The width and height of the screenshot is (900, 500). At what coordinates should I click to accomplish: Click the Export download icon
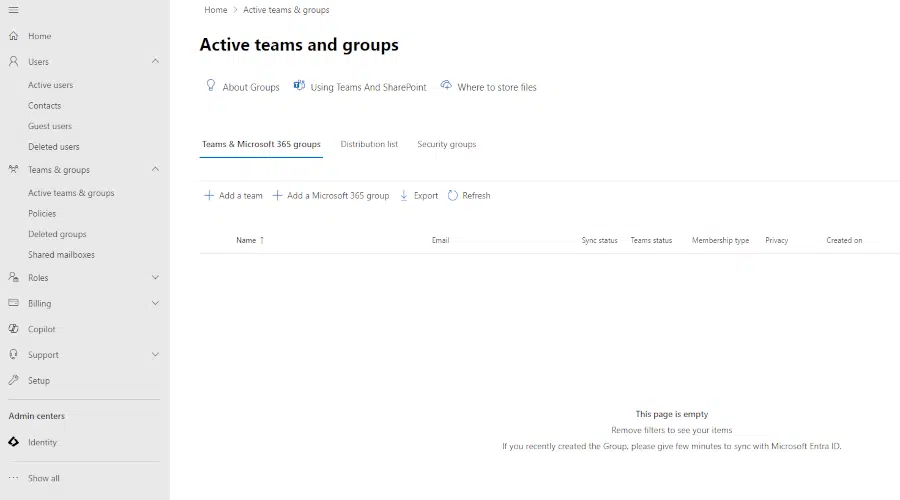(404, 196)
